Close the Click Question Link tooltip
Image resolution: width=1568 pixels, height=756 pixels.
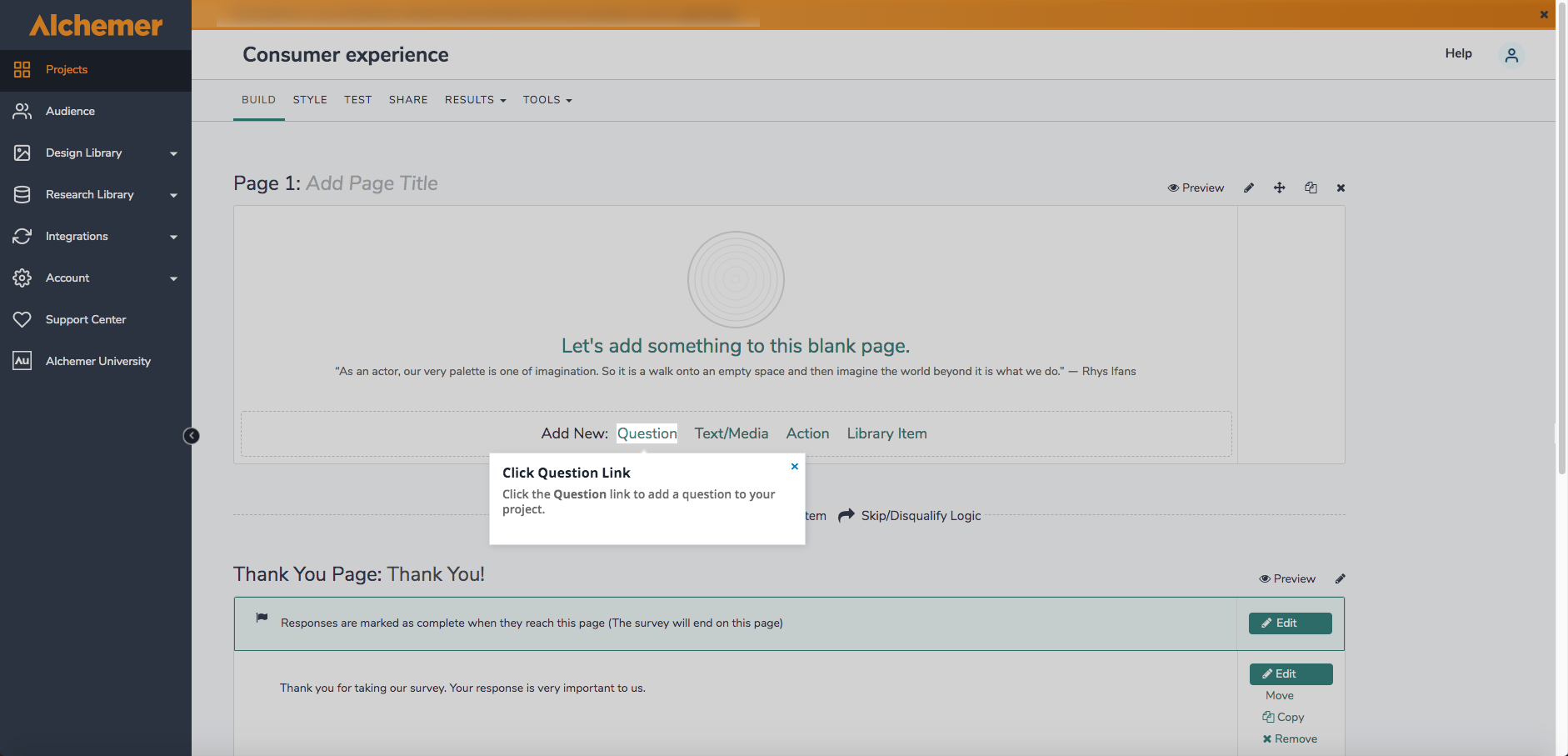click(795, 467)
